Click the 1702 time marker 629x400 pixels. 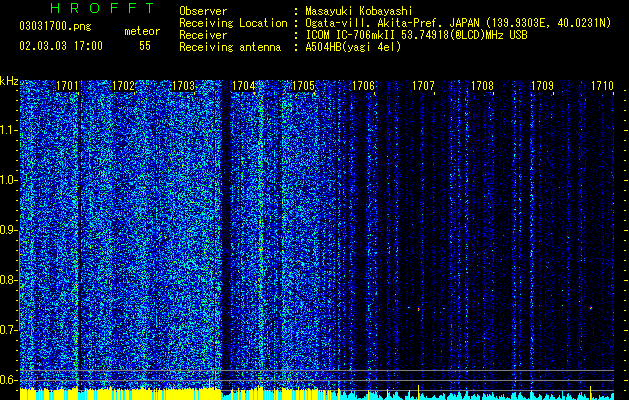pos(124,86)
